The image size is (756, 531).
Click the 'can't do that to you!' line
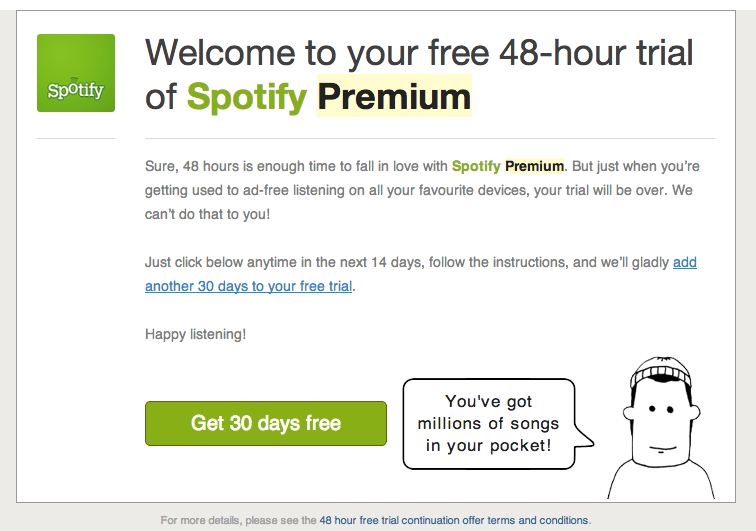pyautogui.click(x=207, y=214)
